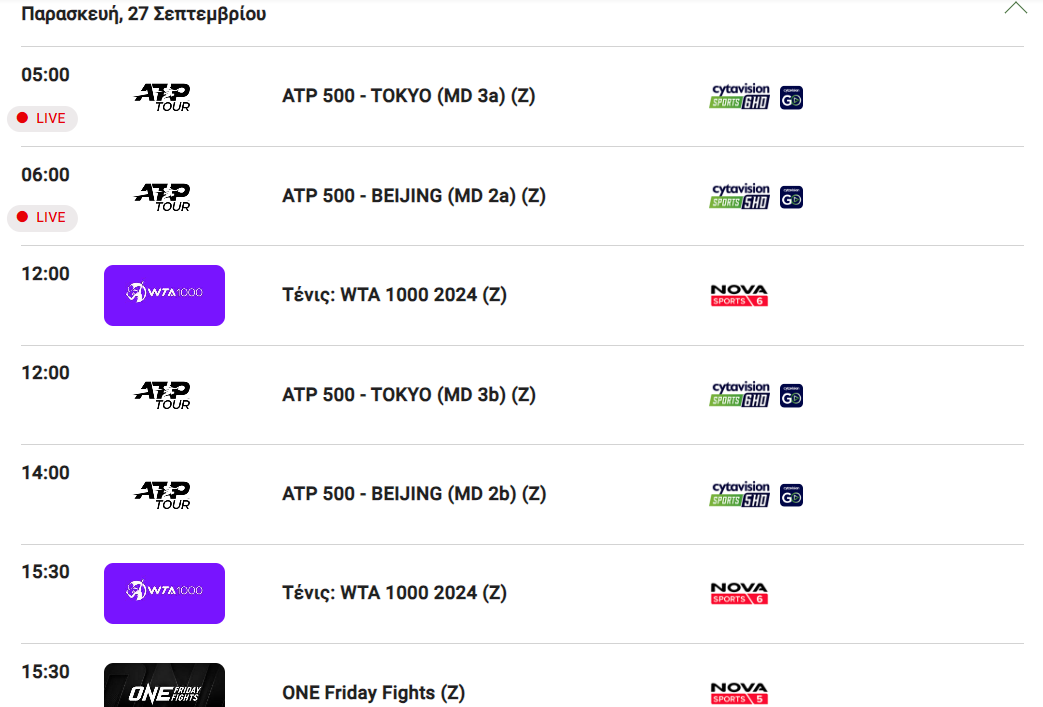Open ATP 500 - BEIJING (MD 2a) event title

pyautogui.click(x=413, y=196)
